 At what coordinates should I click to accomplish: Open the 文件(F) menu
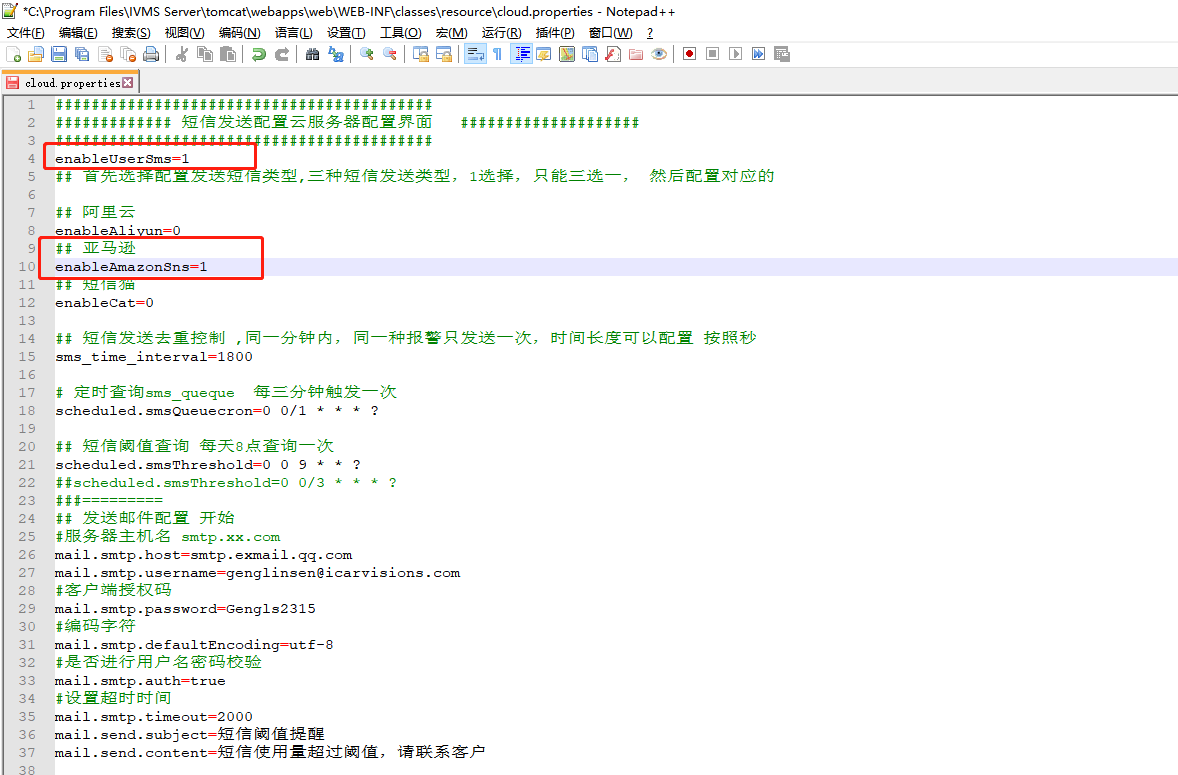point(26,32)
